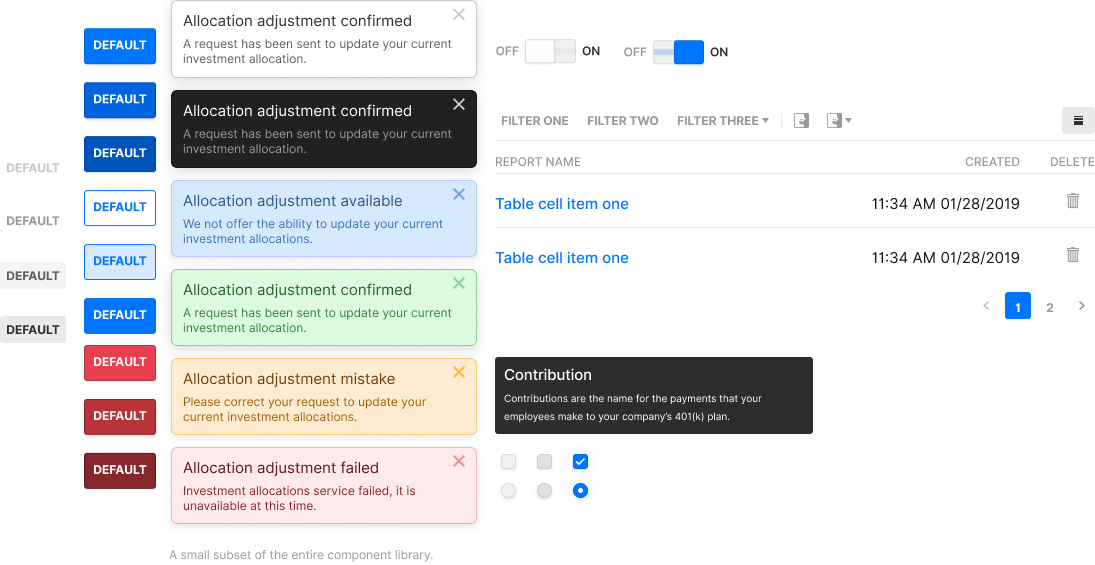The image size is (1095, 565).
Task: Delete the second table row via trash icon
Action: click(x=1073, y=255)
